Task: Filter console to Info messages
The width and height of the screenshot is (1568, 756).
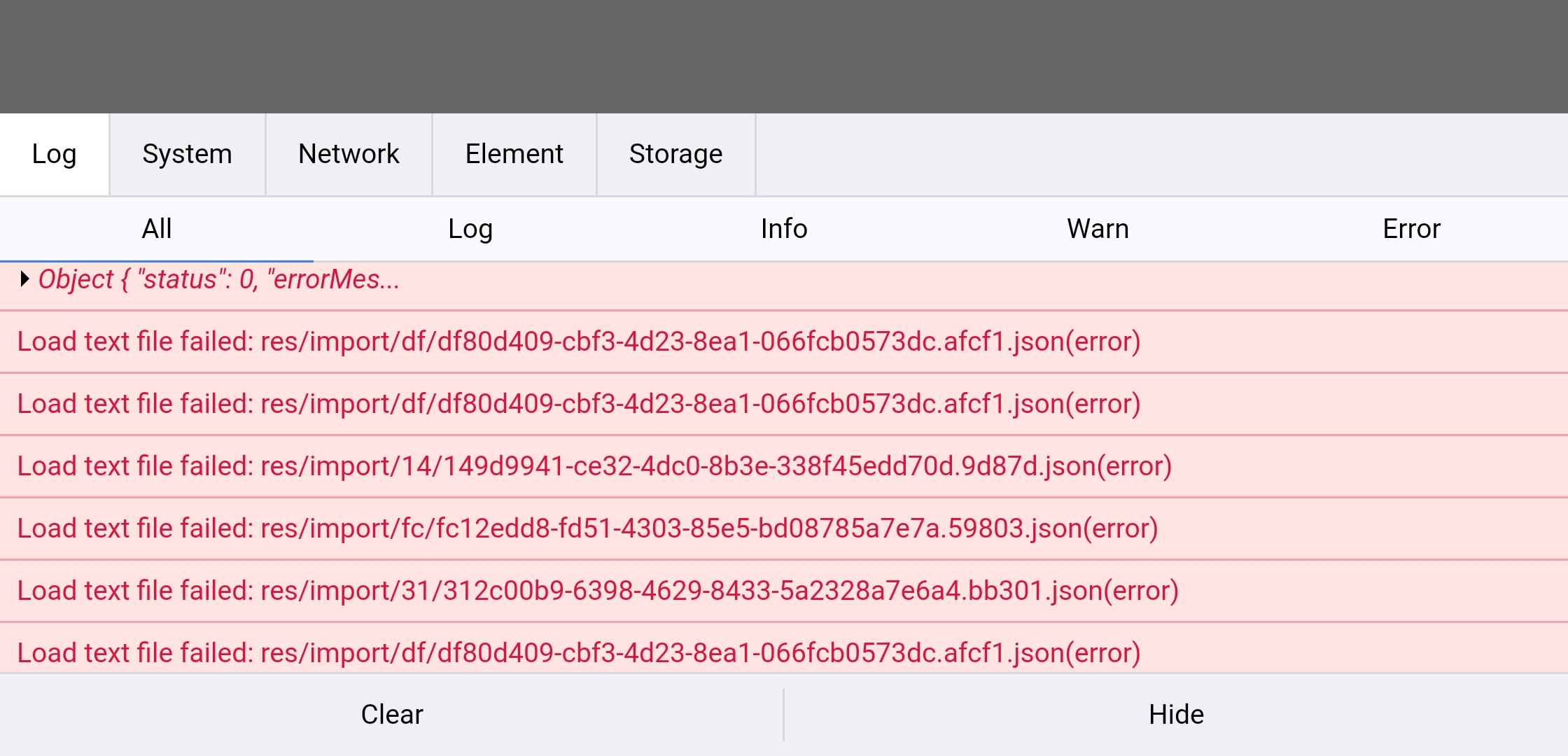Action: coord(784,229)
